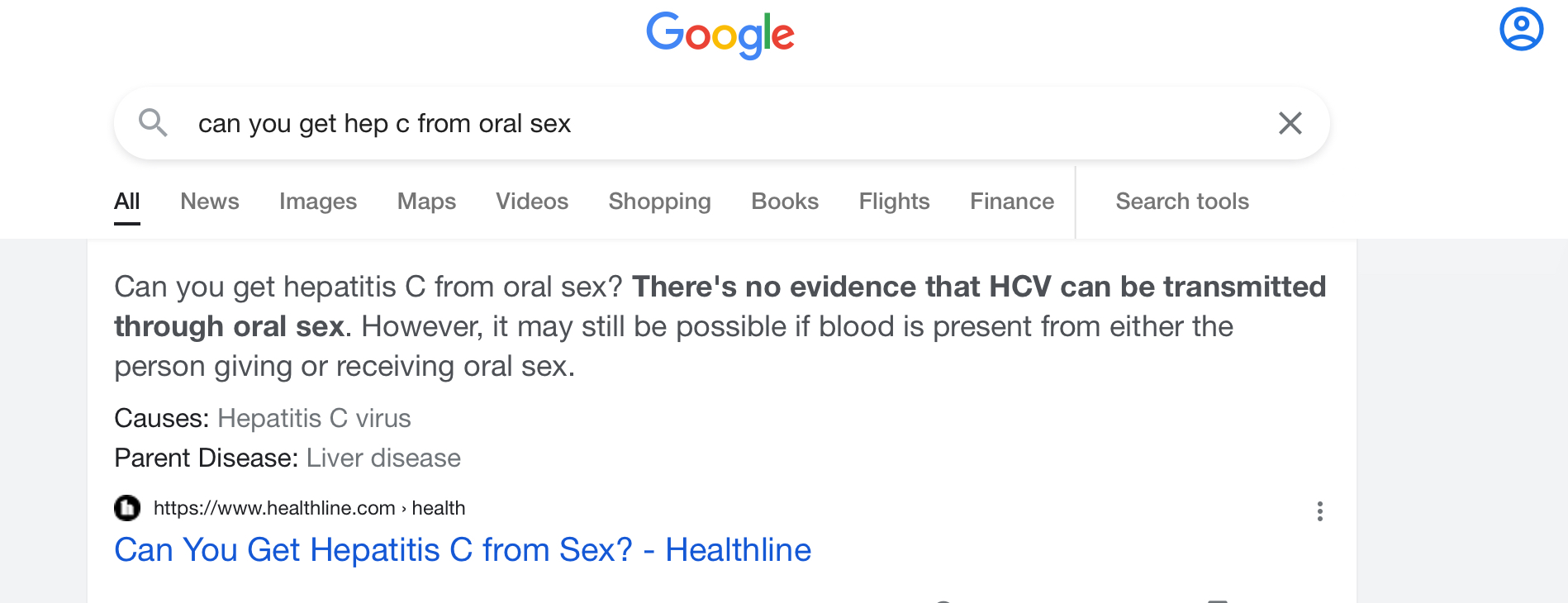Open the Videos tab
1568x603 pixels.
tap(532, 201)
